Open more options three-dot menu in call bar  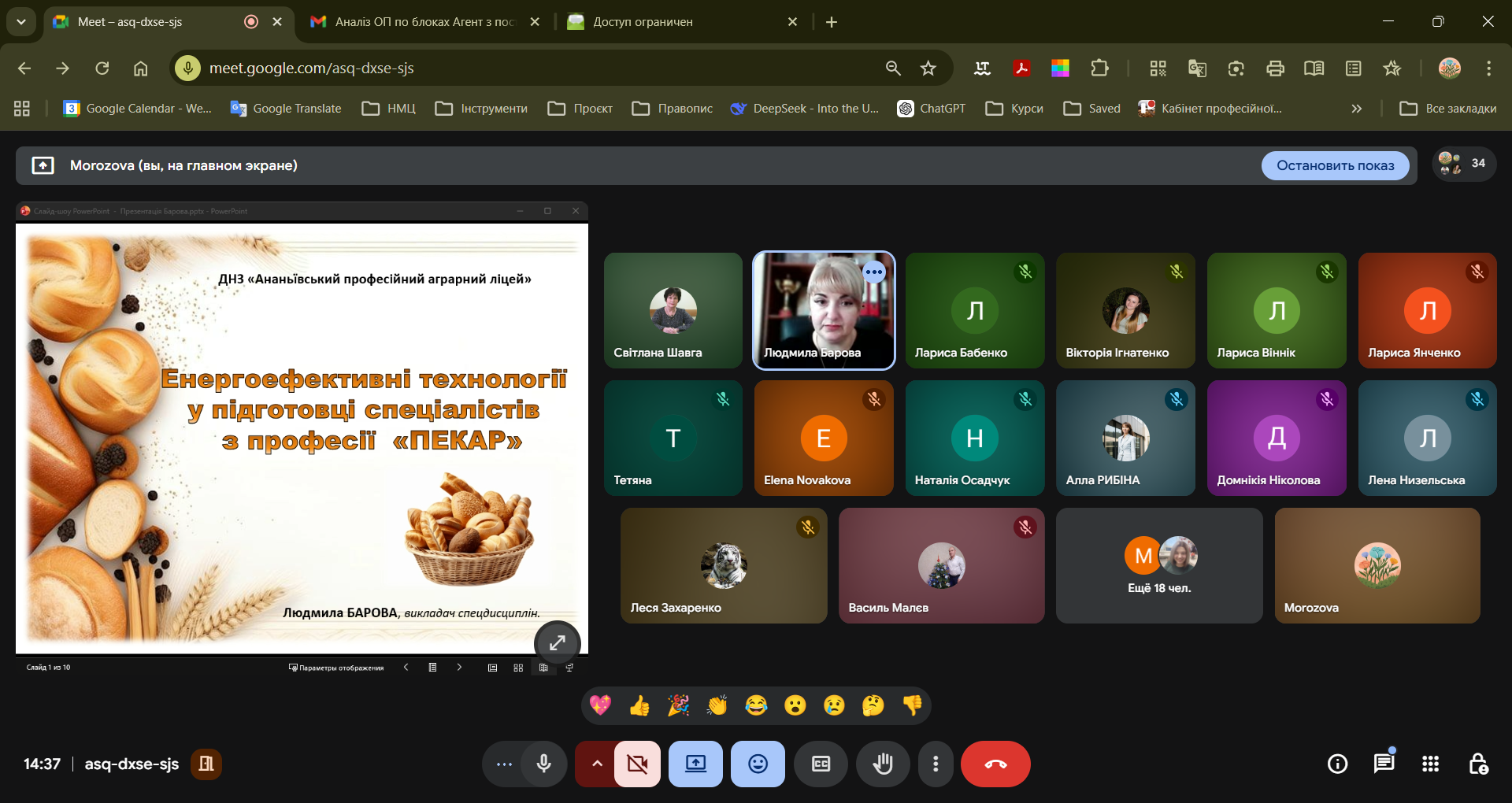pyautogui.click(x=935, y=764)
